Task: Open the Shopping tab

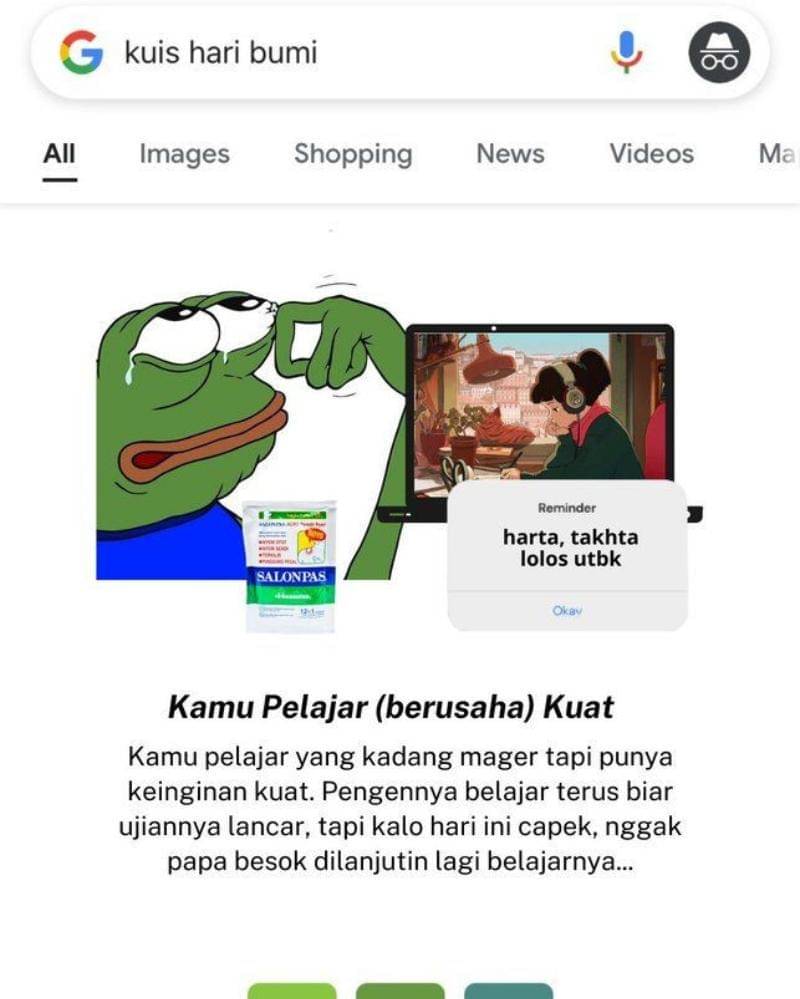Action: coord(354,154)
